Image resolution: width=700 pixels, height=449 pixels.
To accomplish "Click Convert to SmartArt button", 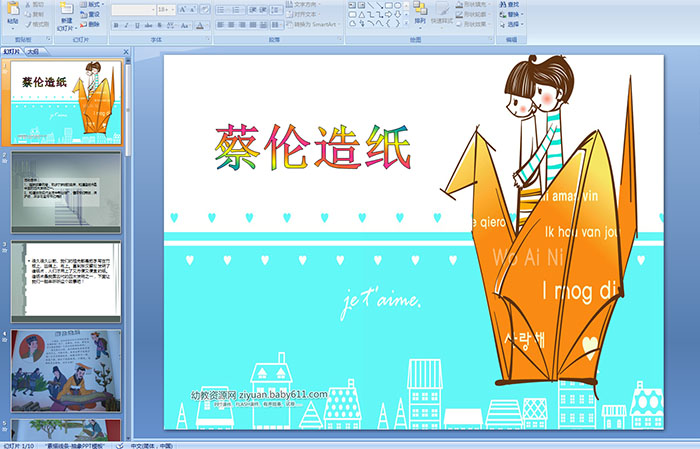I will point(313,24).
